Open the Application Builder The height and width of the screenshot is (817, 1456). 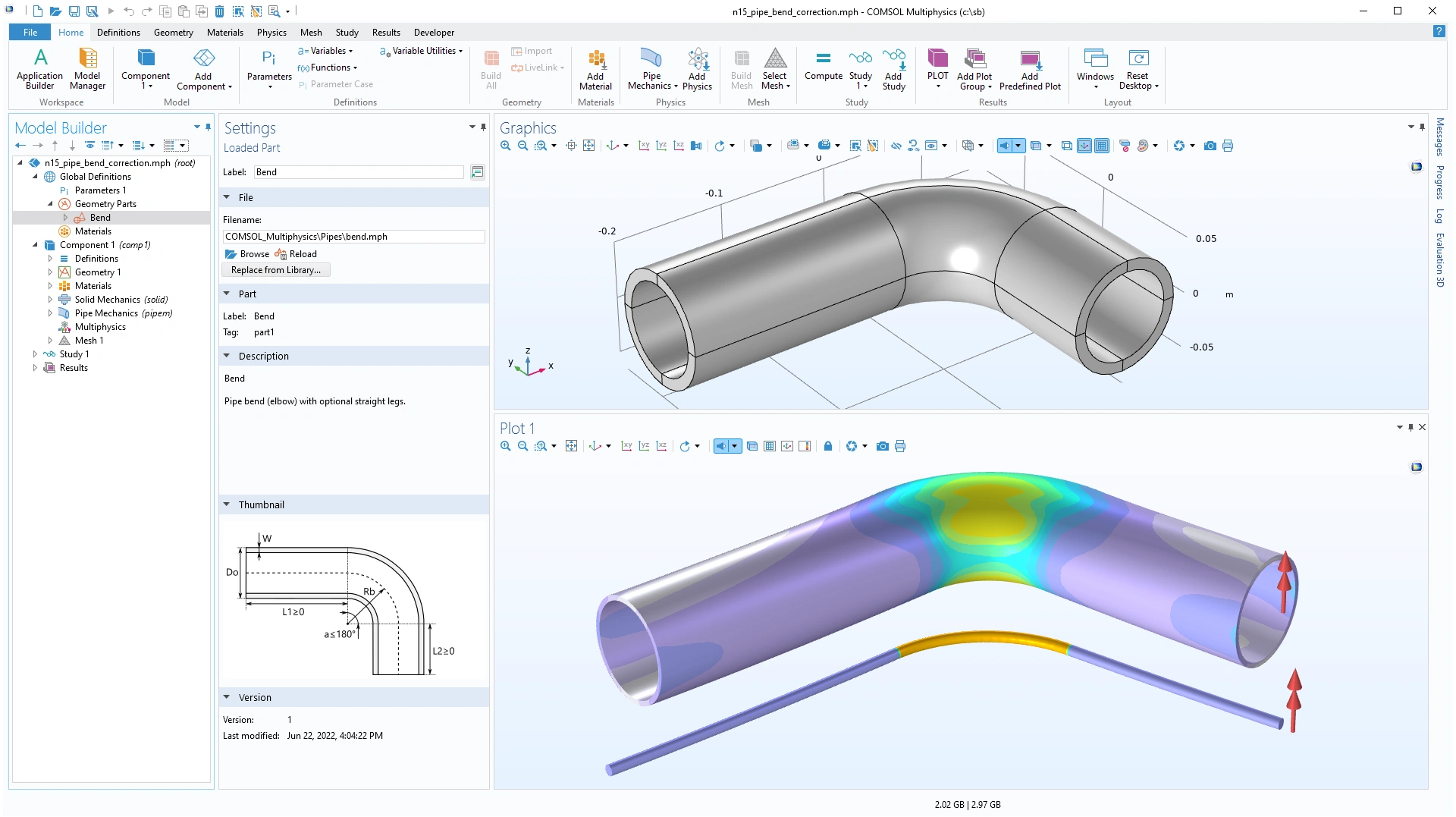click(x=39, y=68)
